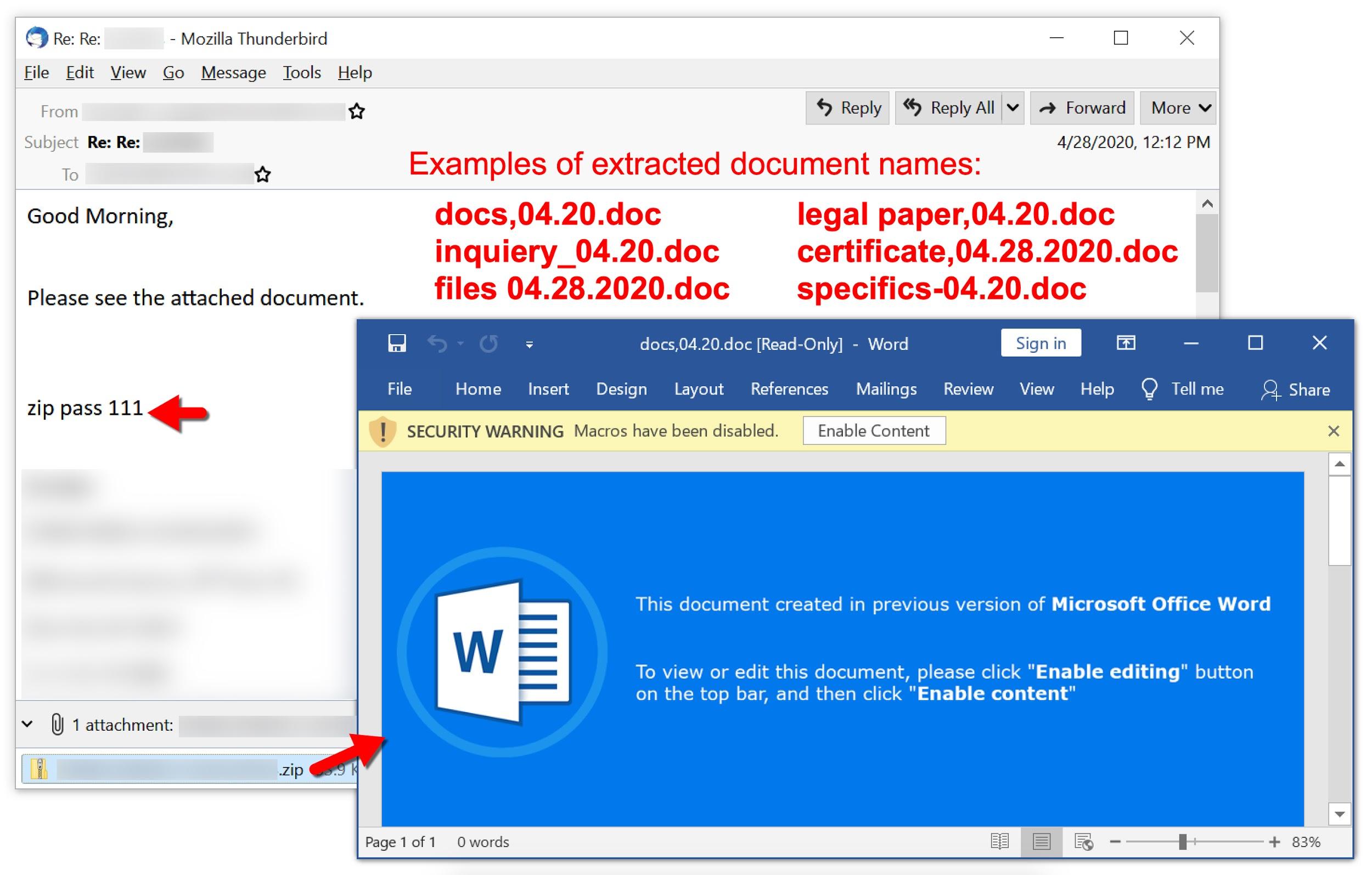Click the zoom out minus button
Viewport: 1372px width, 875px height.
coord(1115,842)
